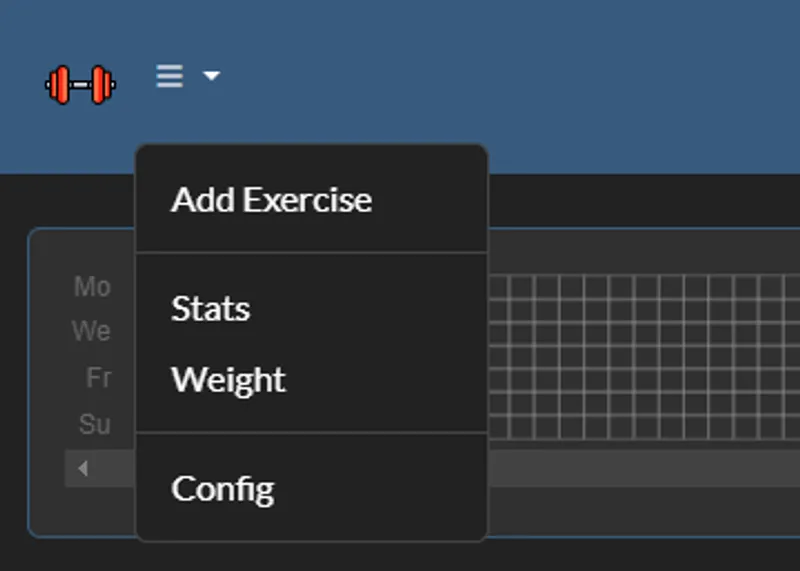Click rightmost visible heatmap cell in Su row

pos(791,427)
